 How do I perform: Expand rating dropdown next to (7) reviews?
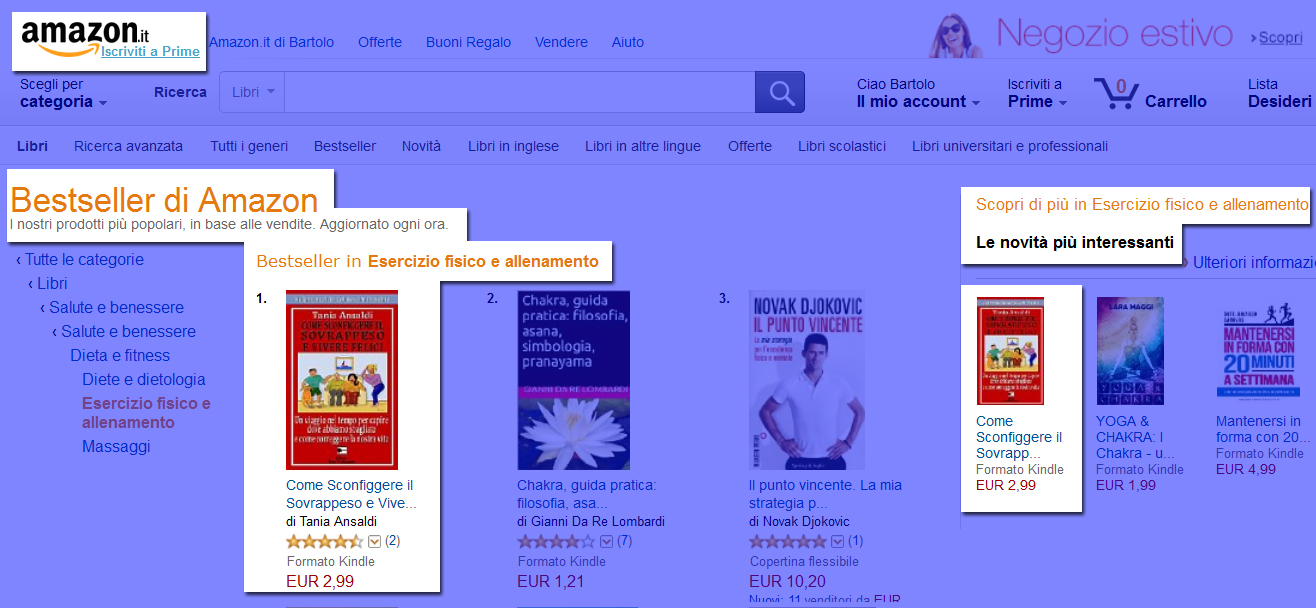(x=606, y=542)
